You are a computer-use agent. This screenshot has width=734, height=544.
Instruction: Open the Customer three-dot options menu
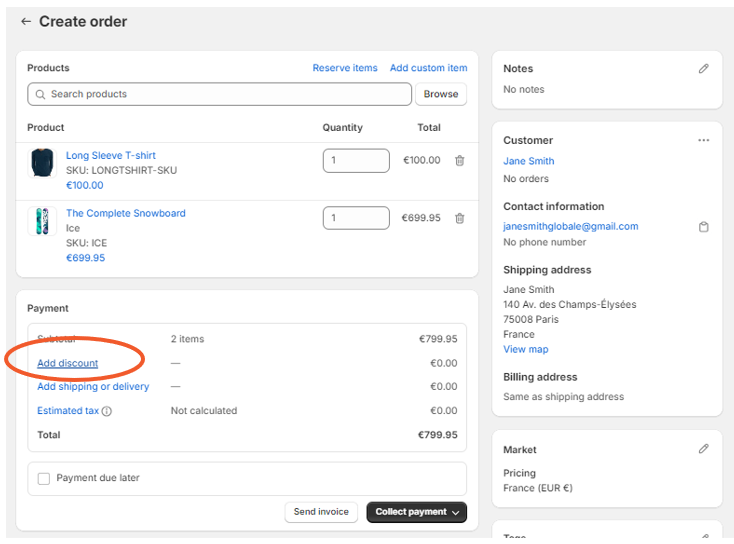click(703, 141)
